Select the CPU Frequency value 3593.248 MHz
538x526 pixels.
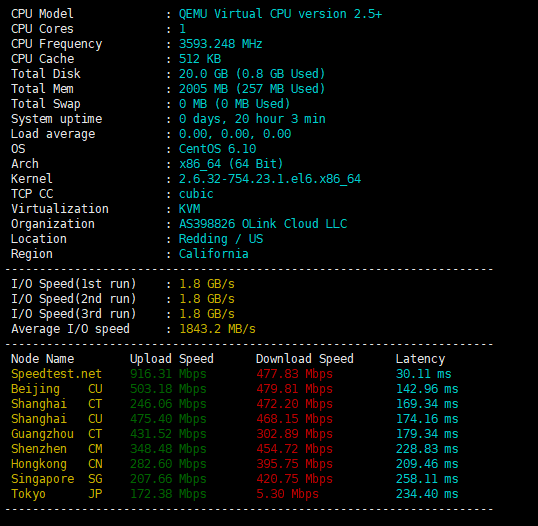(x=221, y=44)
